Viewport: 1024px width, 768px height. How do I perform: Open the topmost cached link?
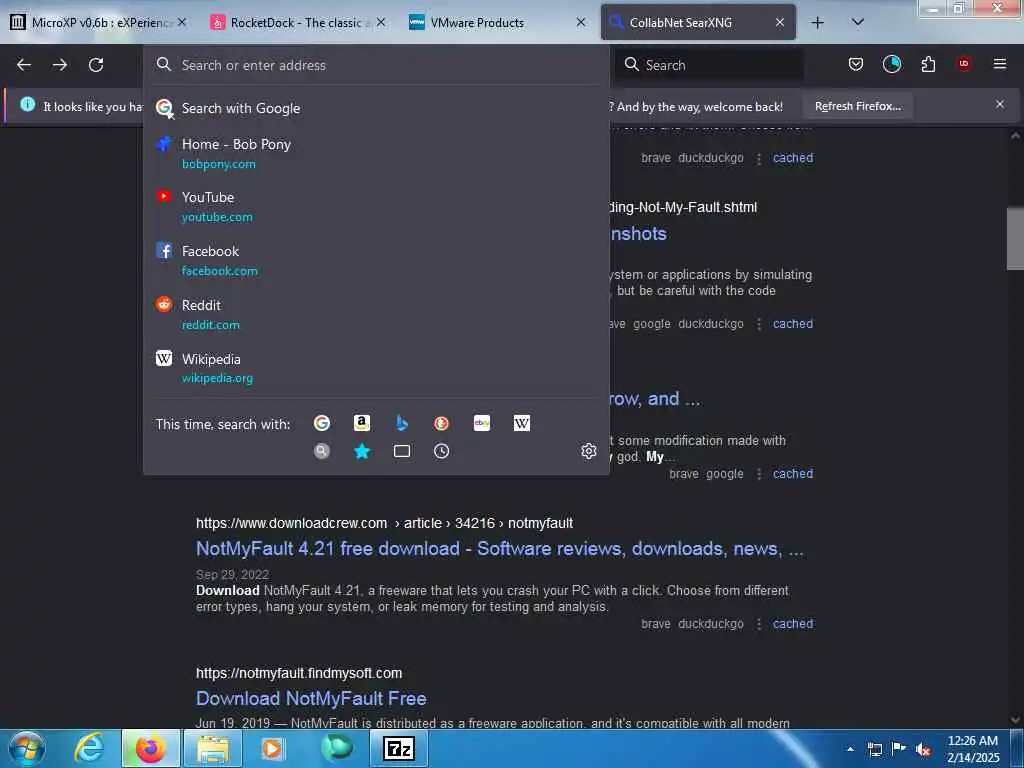click(793, 158)
